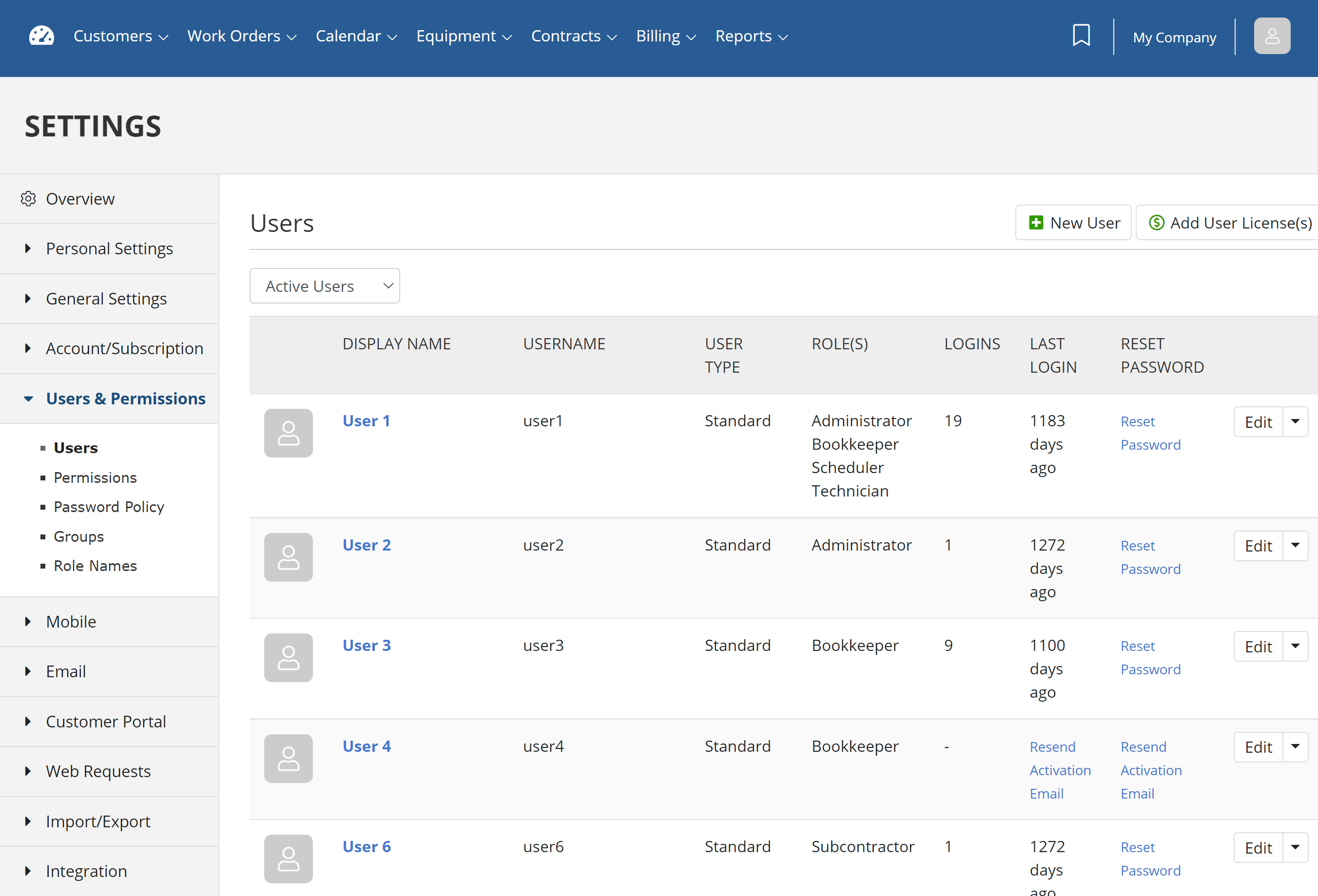
Task: Open the Active Users filter dropdown
Action: click(325, 286)
